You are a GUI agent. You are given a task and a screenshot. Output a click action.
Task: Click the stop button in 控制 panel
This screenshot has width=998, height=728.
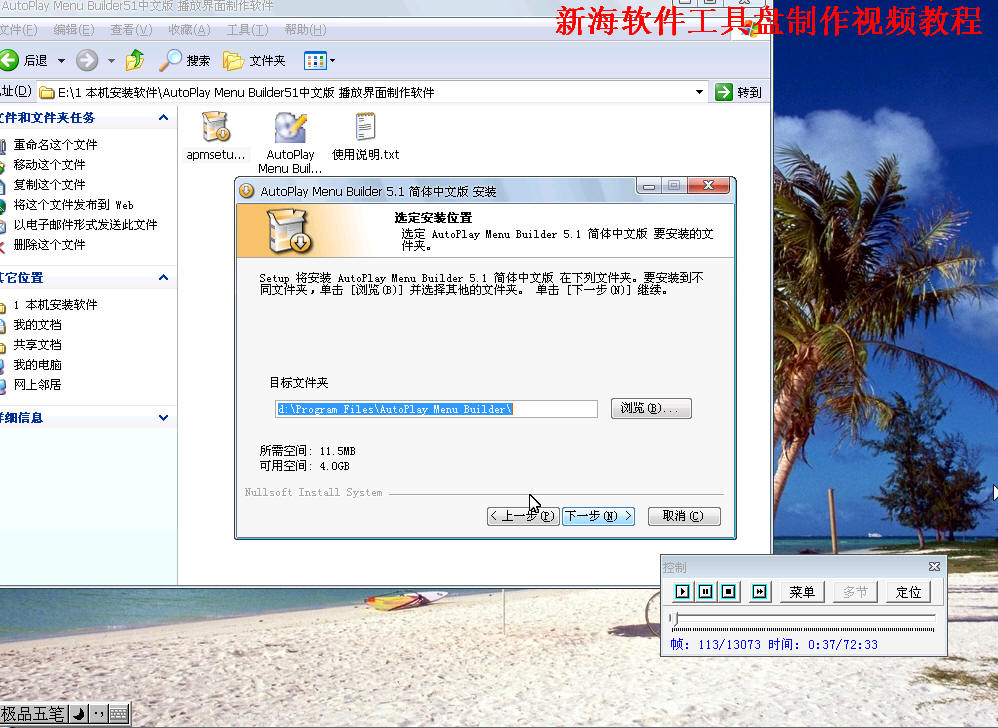(x=729, y=592)
